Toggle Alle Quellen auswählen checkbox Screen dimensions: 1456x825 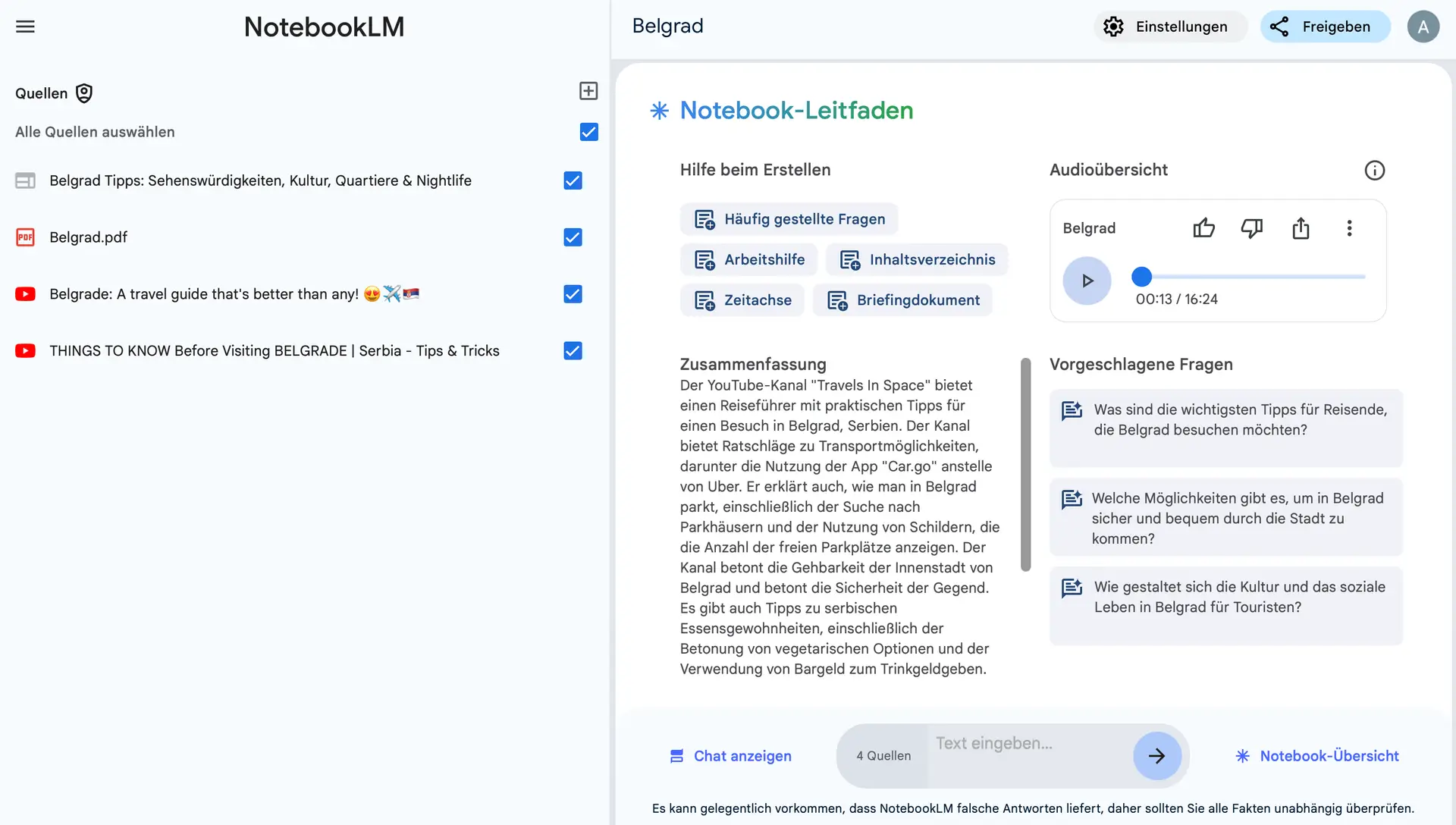click(x=588, y=132)
